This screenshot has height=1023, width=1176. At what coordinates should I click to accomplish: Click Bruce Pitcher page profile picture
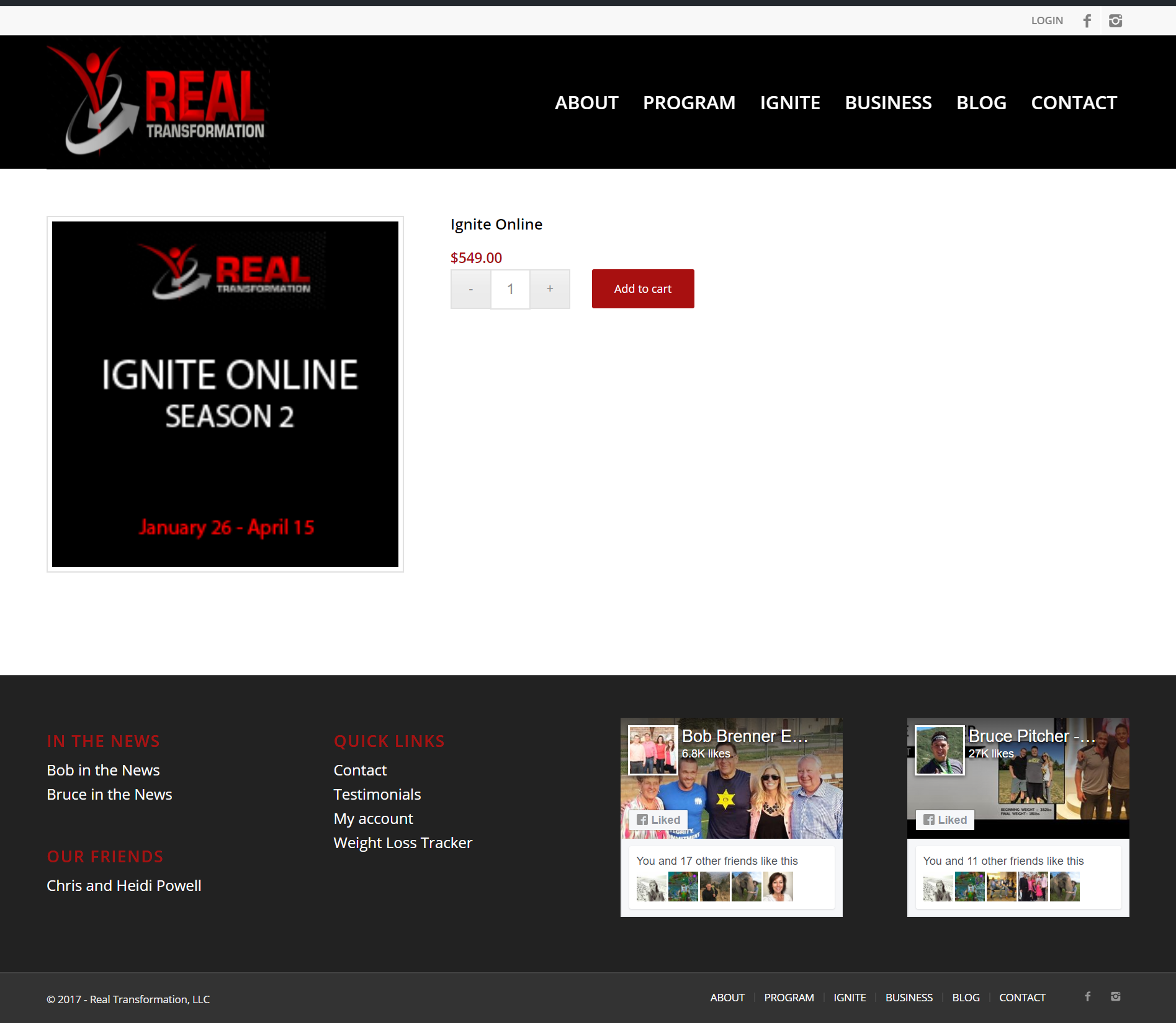click(x=940, y=751)
